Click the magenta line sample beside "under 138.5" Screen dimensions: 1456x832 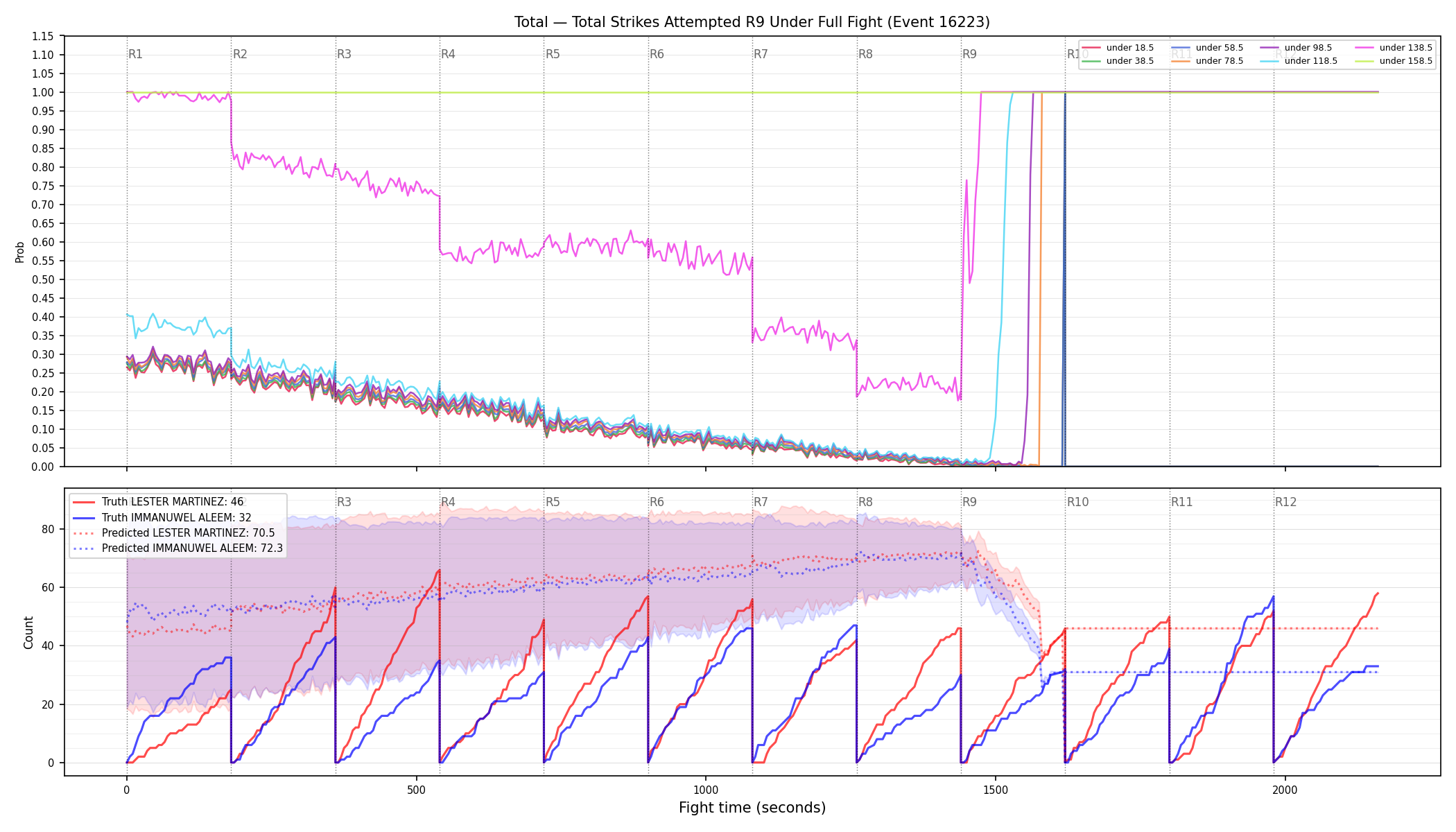1364,48
